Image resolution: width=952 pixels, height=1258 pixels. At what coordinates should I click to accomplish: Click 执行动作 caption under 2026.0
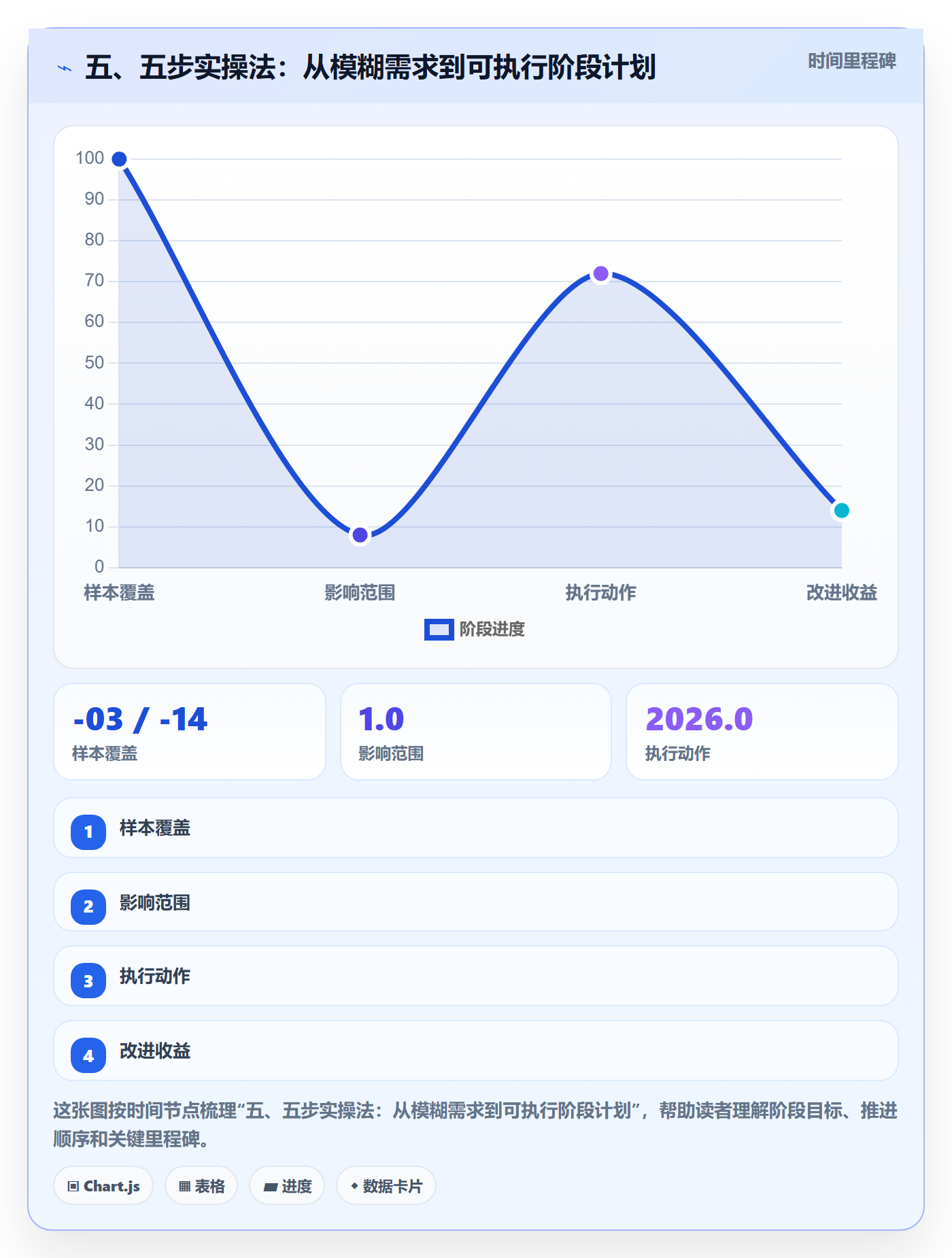[678, 753]
